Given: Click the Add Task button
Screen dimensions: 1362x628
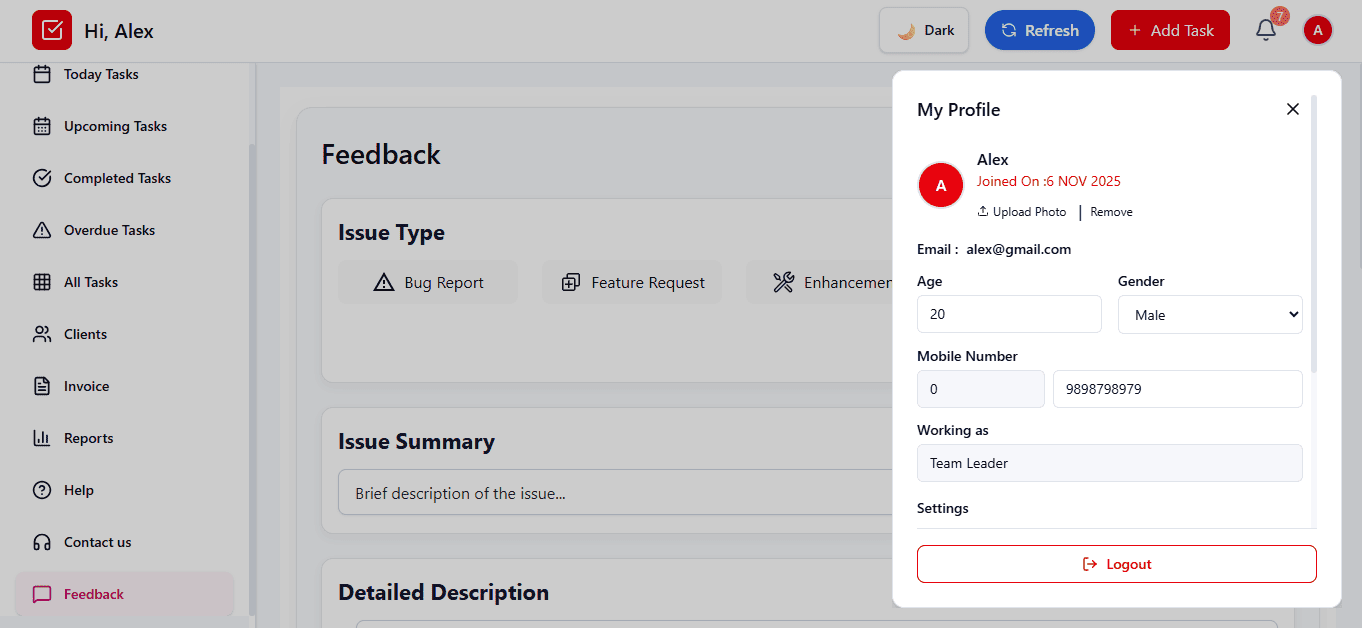Looking at the screenshot, I should [1170, 30].
